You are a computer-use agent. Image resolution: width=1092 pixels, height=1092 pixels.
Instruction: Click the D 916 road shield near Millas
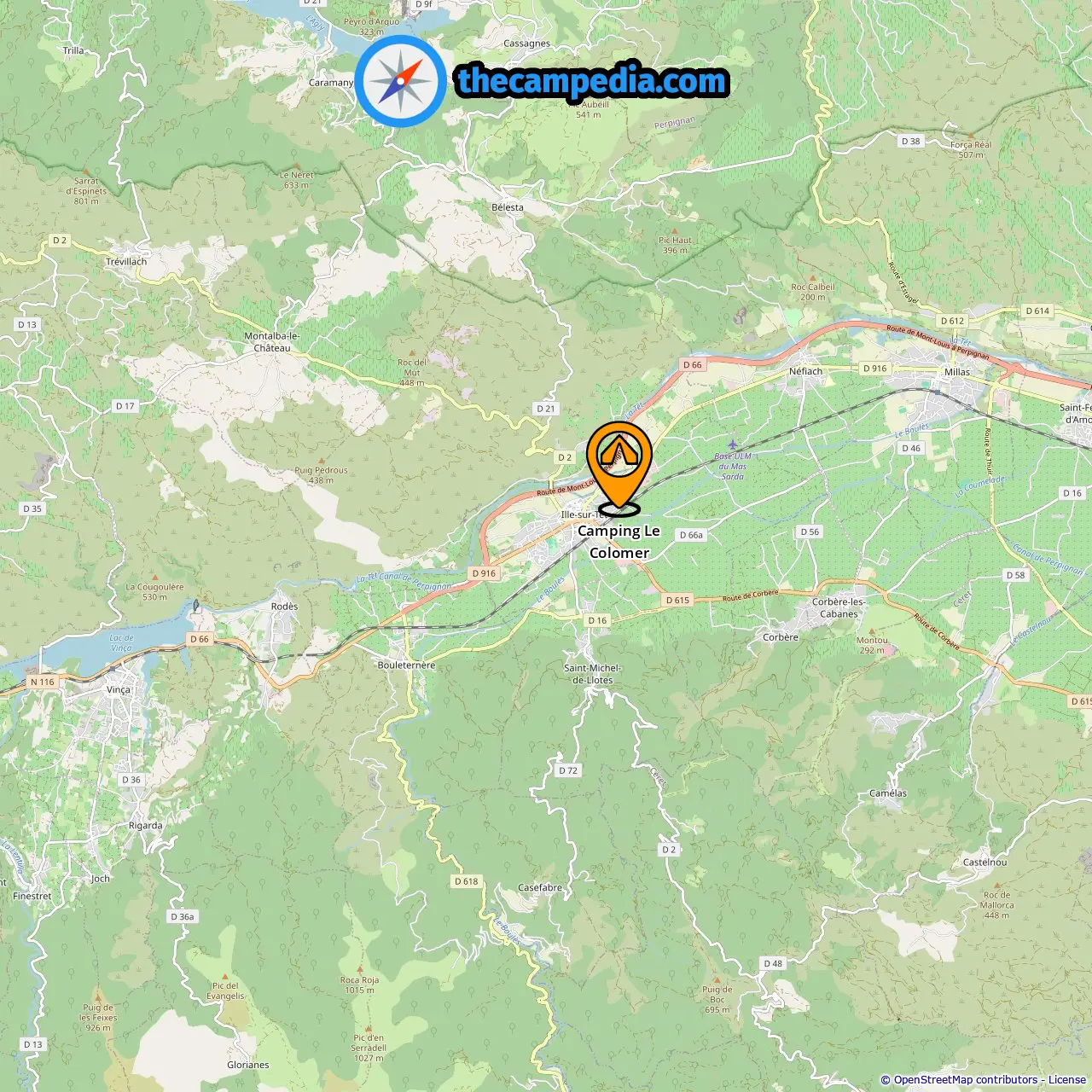pos(875,369)
